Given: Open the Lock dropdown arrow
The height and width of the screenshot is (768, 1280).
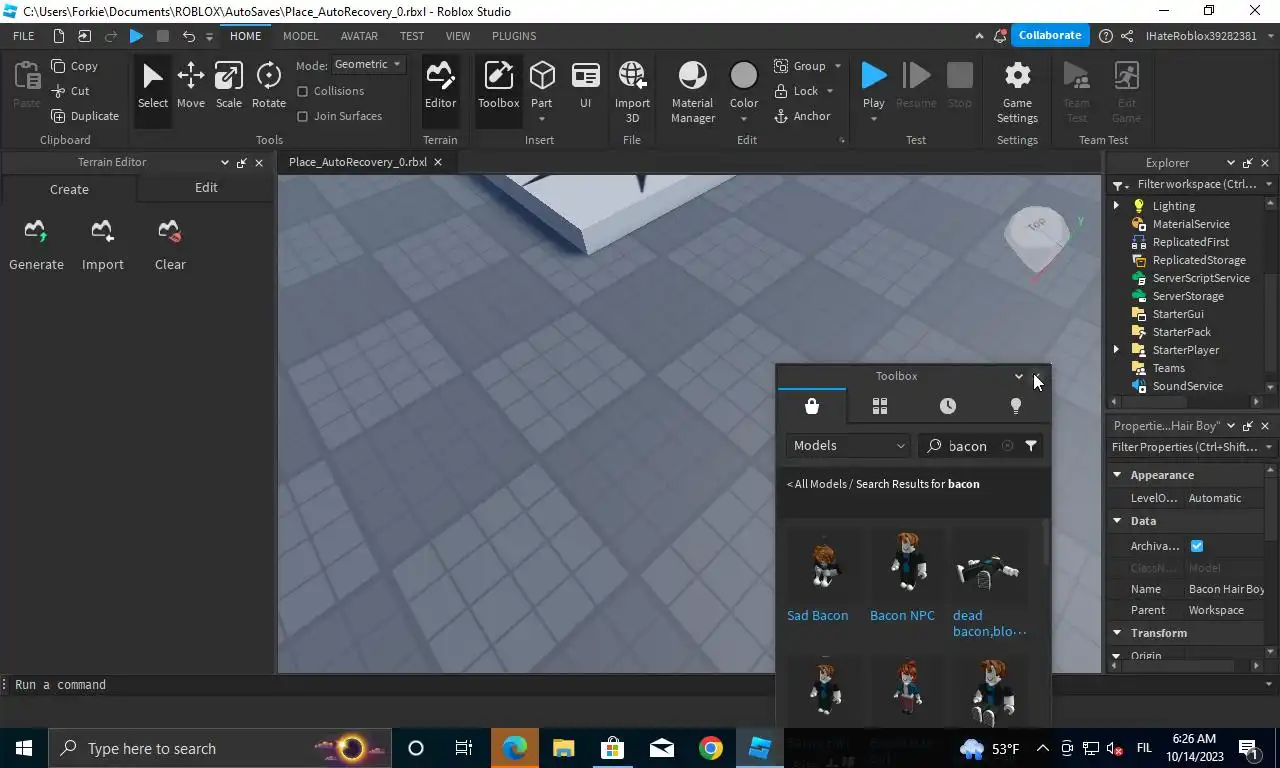Looking at the screenshot, I should tap(830, 91).
